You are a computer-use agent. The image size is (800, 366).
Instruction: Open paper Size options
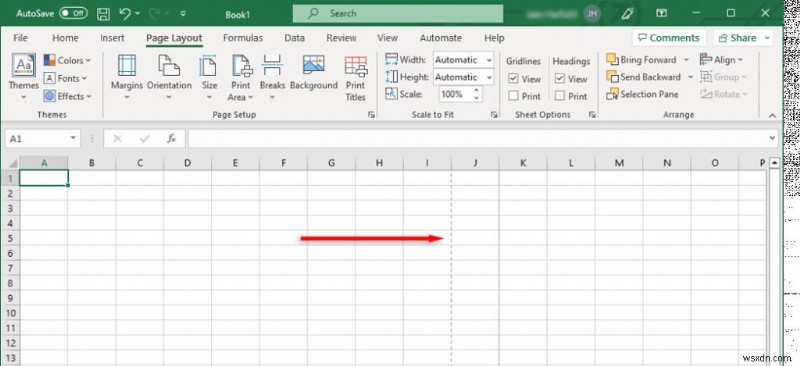click(x=209, y=77)
